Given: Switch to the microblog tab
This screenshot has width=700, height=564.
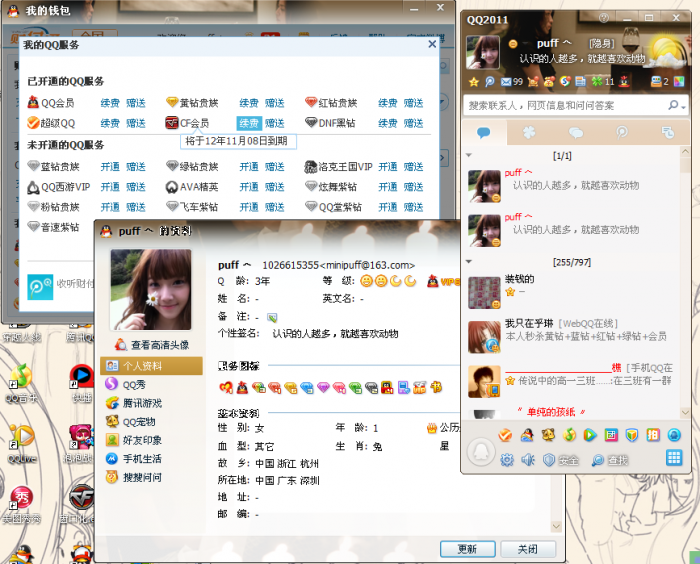Looking at the screenshot, I should (x=622, y=133).
